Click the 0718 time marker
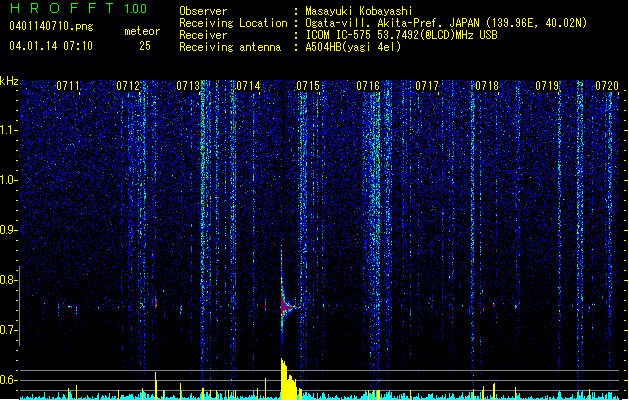Screen dimensions: 629x400 [x=487, y=86]
